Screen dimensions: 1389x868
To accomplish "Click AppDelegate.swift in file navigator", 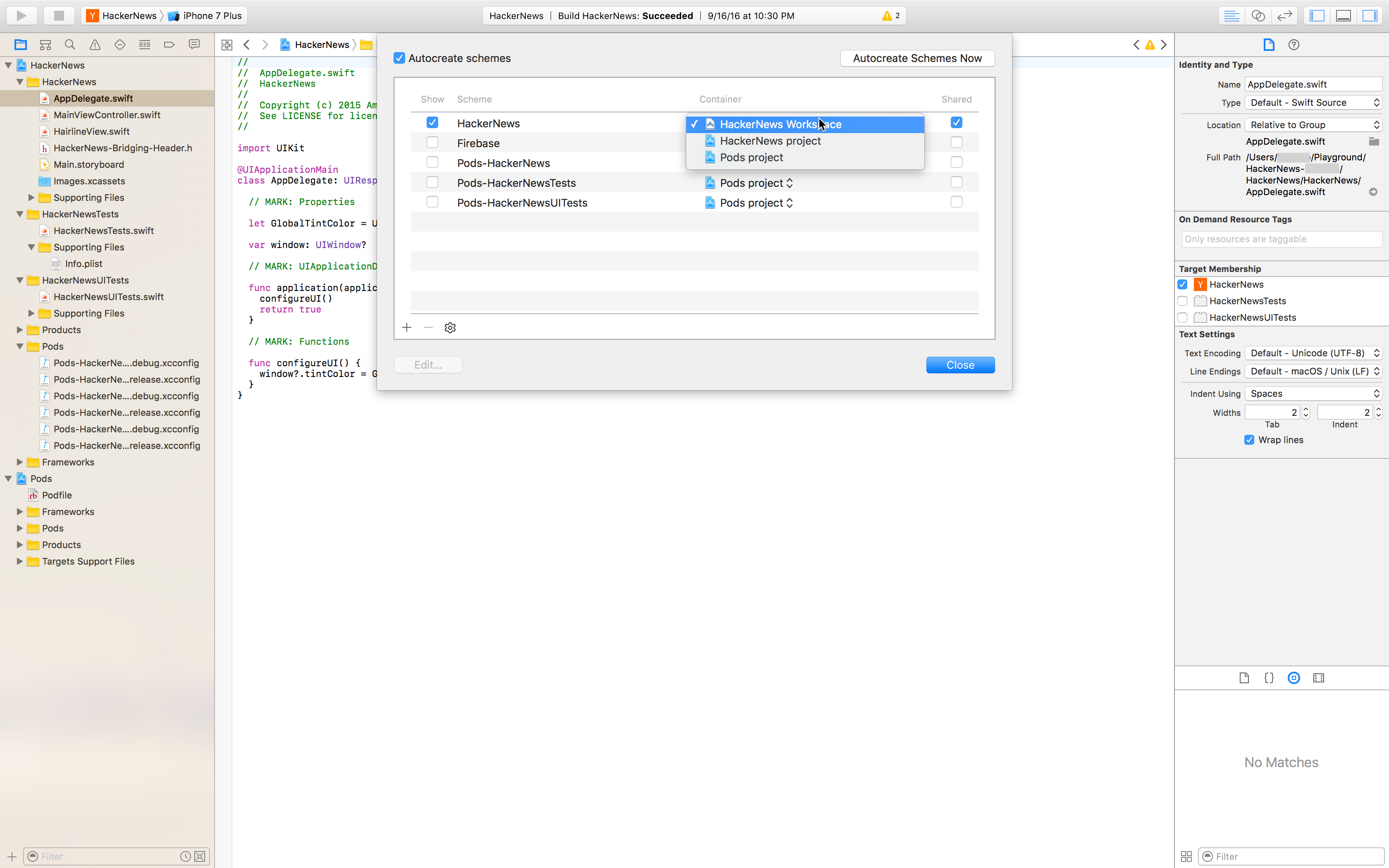I will (x=92, y=98).
